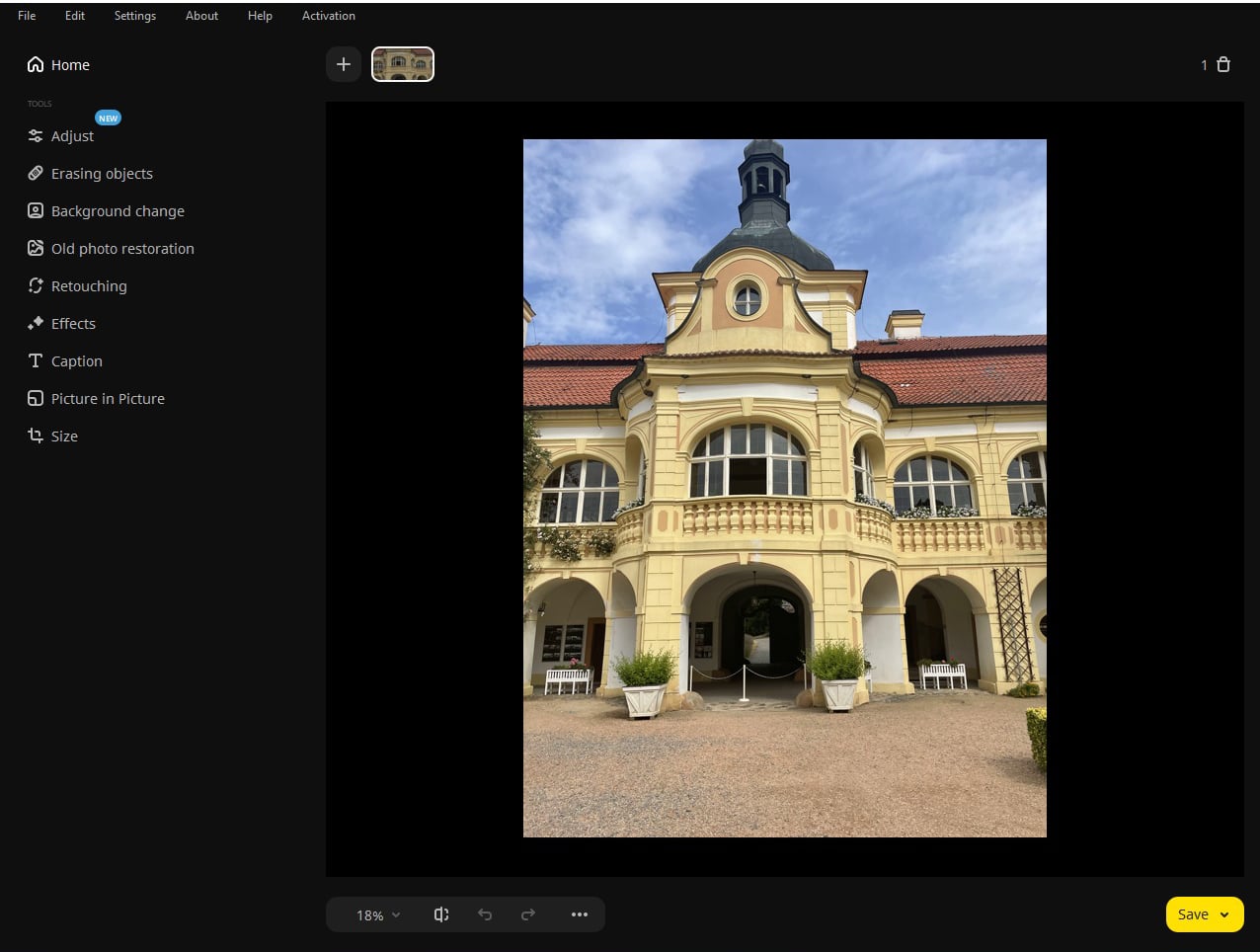
Task: Open the Effects panel
Action: point(73,323)
